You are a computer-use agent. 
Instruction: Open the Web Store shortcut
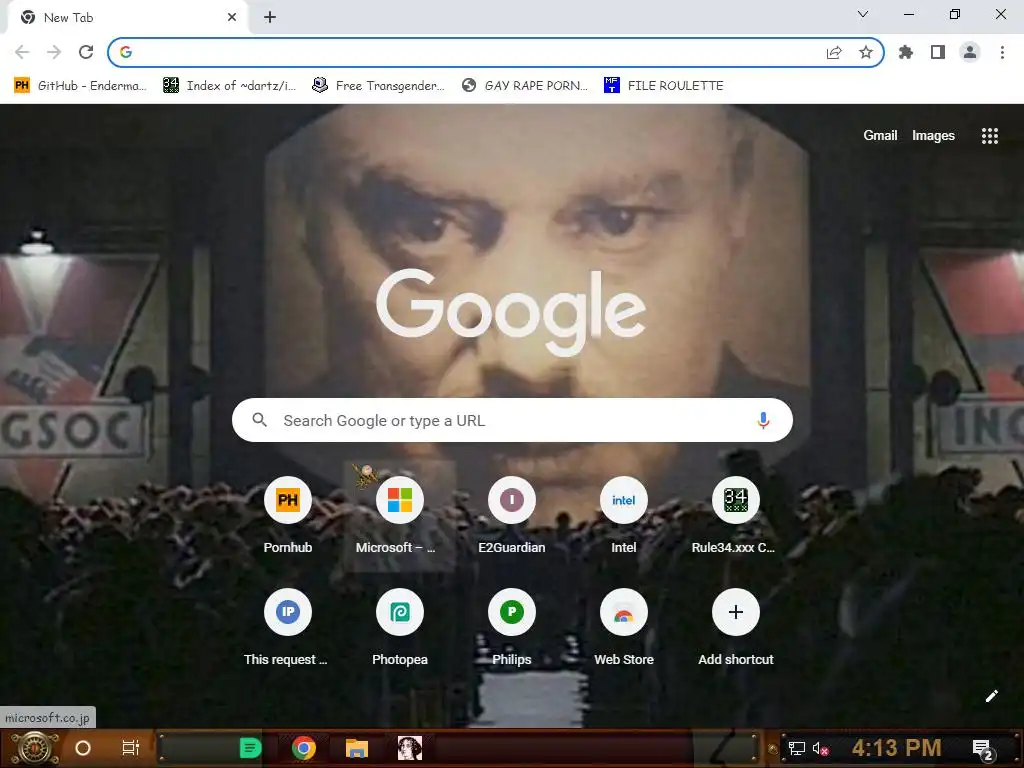[x=624, y=628]
